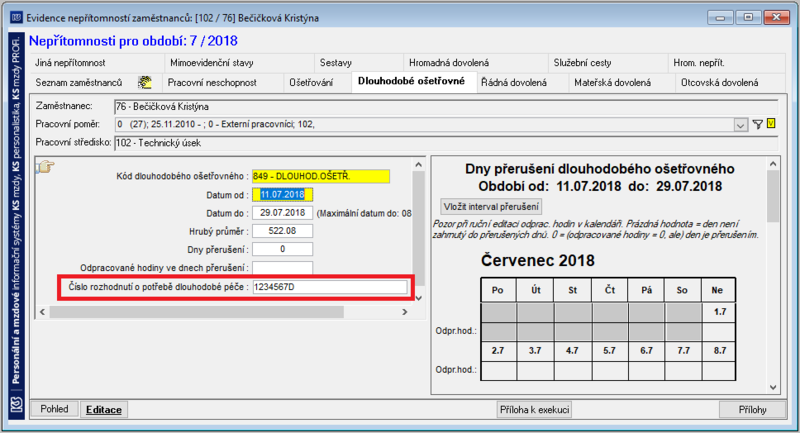This screenshot has width=800, height=433.
Task: Click the Pracovní středisko field
Action: click(446, 143)
